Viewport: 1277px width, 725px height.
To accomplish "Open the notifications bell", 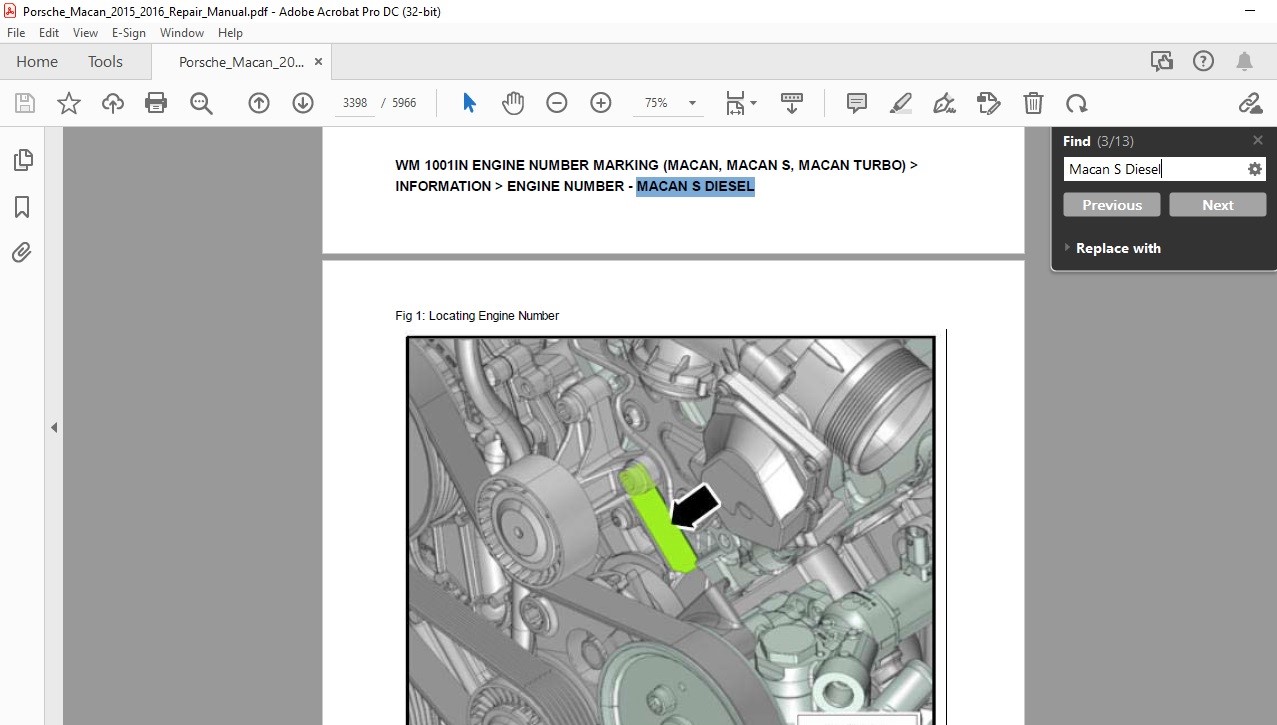I will coord(1245,62).
